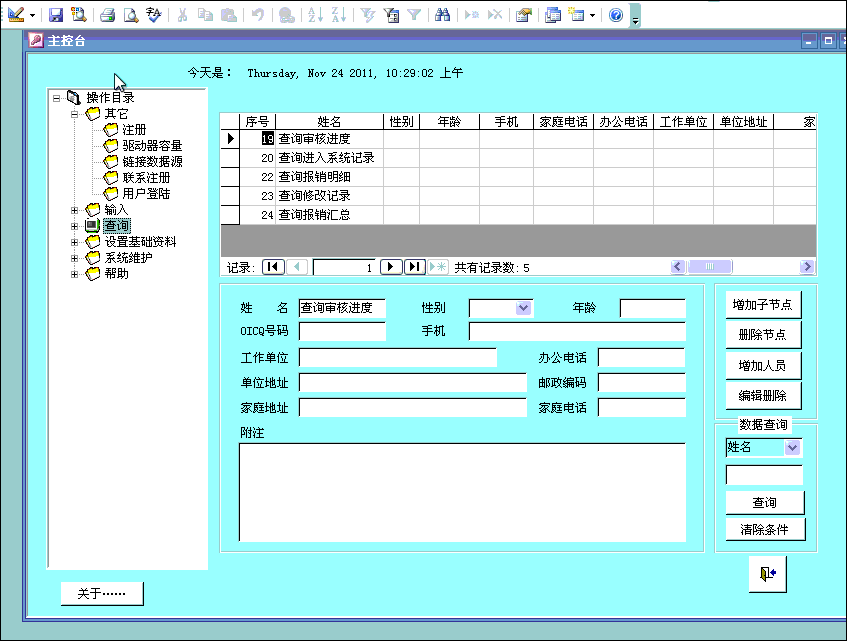Go to the first record in the navigator

(x=273, y=267)
